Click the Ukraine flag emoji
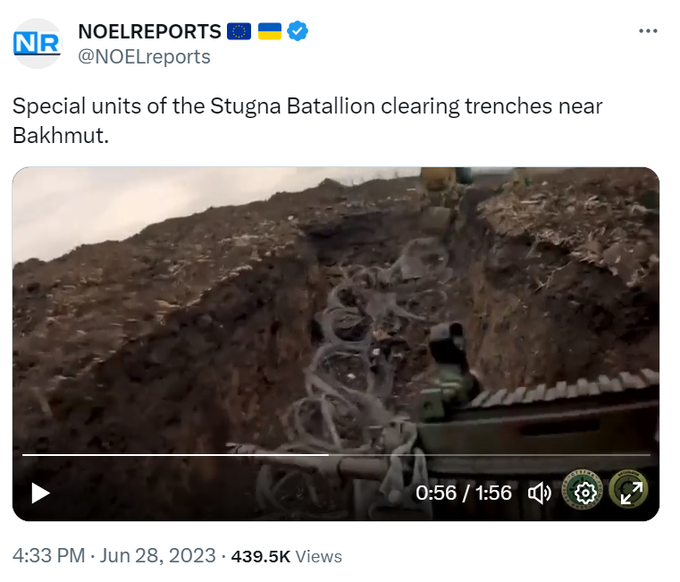Screen dimensions: 680x582 pos(270,31)
